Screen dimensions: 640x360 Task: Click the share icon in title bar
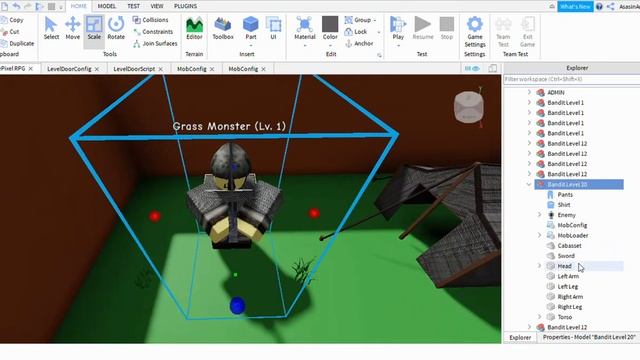click(x=610, y=7)
